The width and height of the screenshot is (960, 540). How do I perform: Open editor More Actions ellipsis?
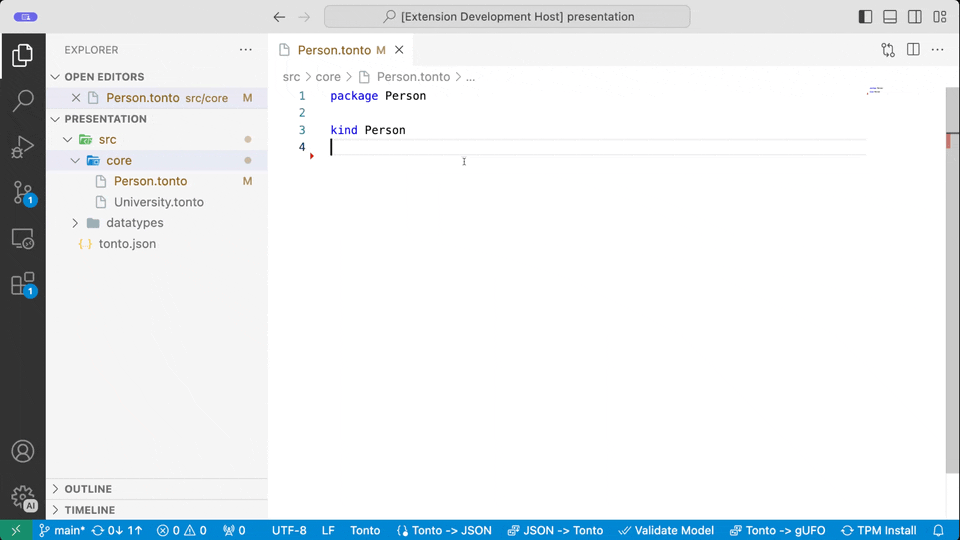937,50
